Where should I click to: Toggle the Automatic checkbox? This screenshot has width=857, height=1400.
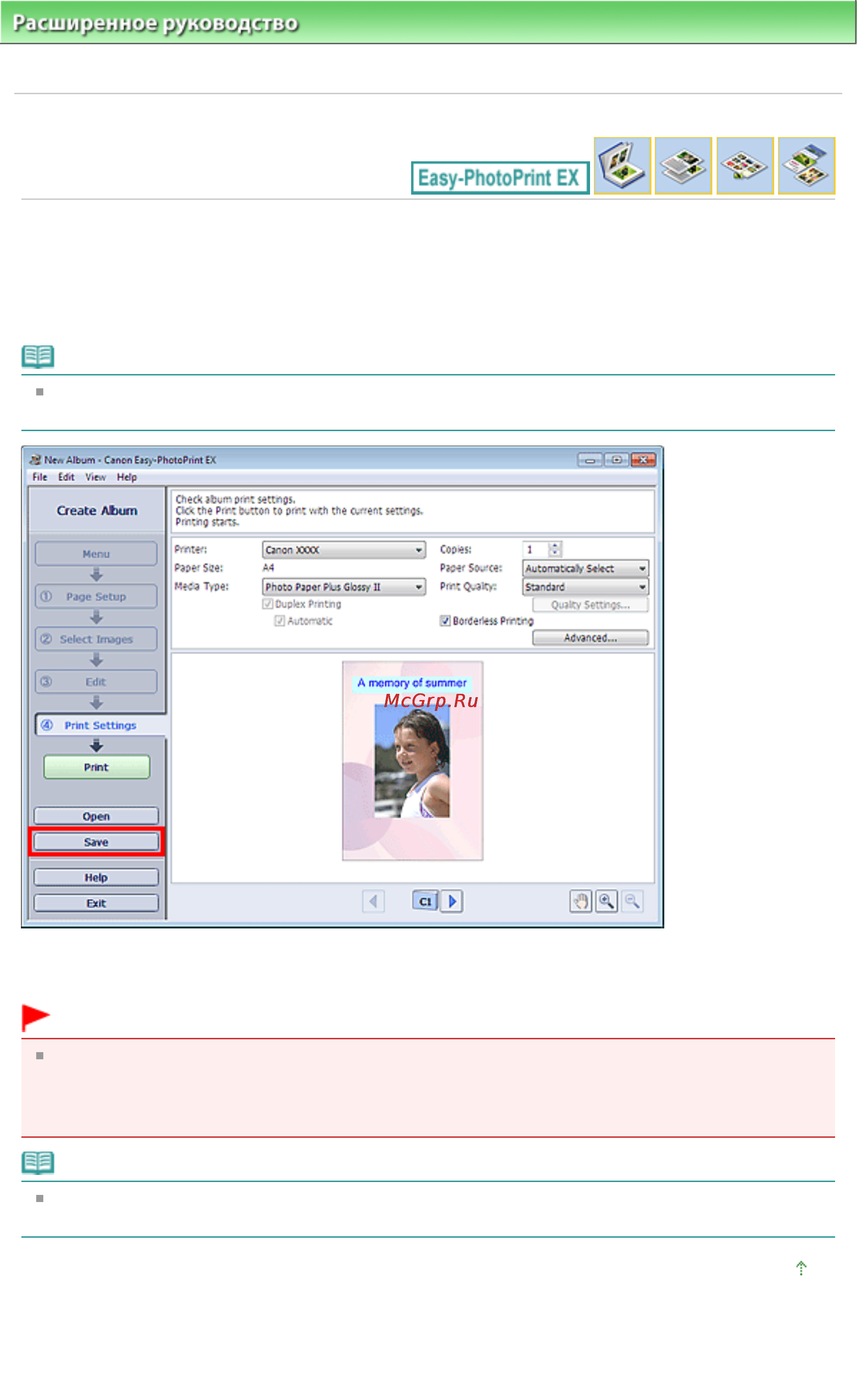click(280, 621)
